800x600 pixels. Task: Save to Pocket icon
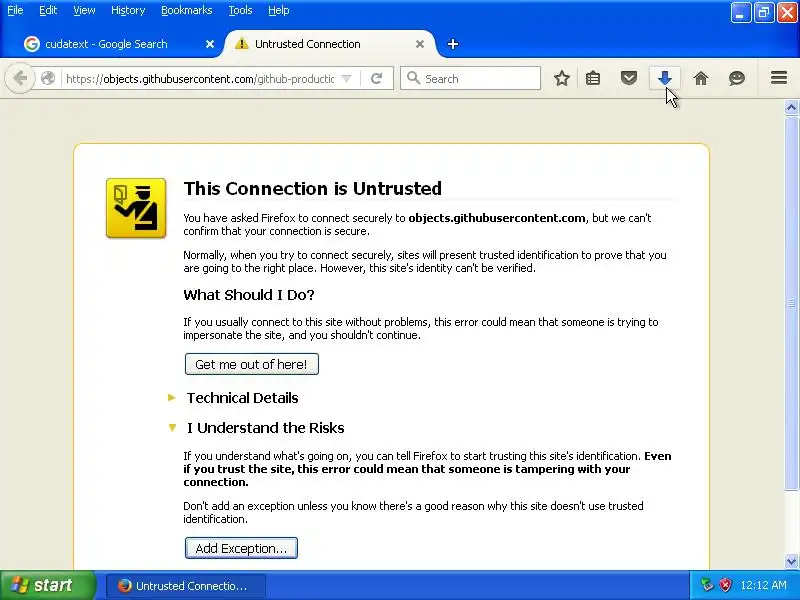[x=629, y=79]
